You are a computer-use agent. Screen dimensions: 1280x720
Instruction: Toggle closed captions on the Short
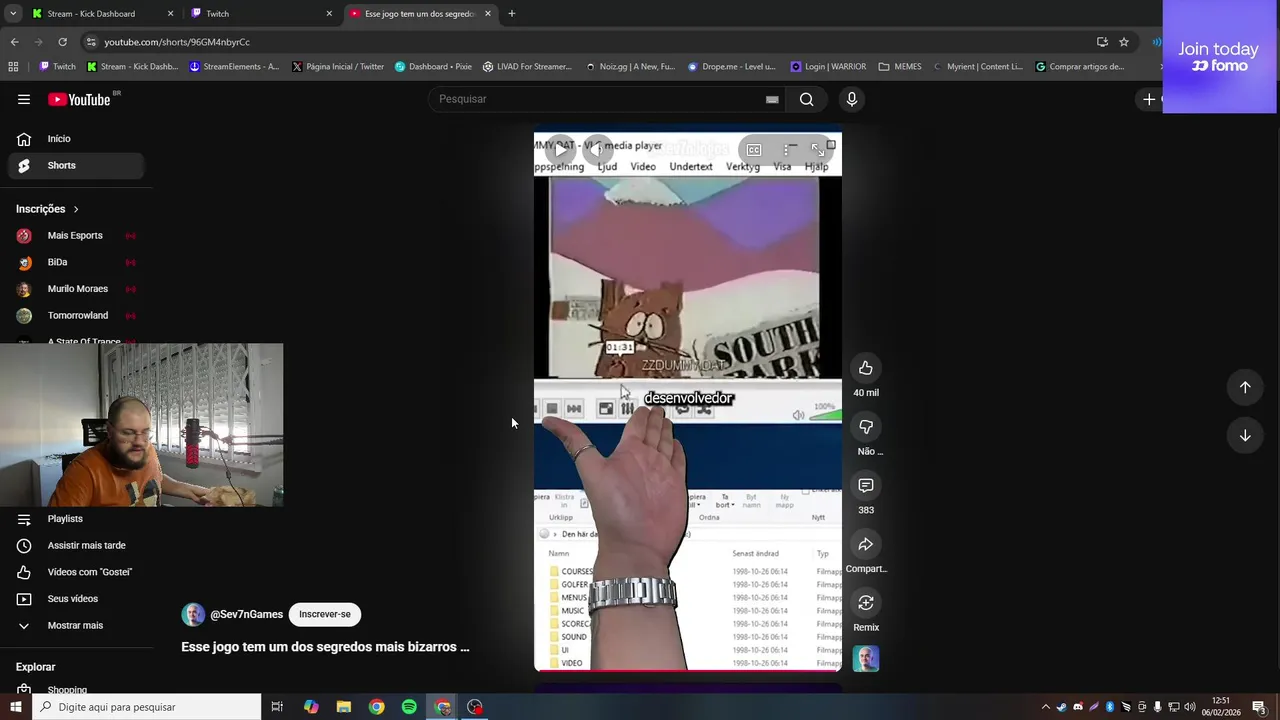click(x=754, y=150)
